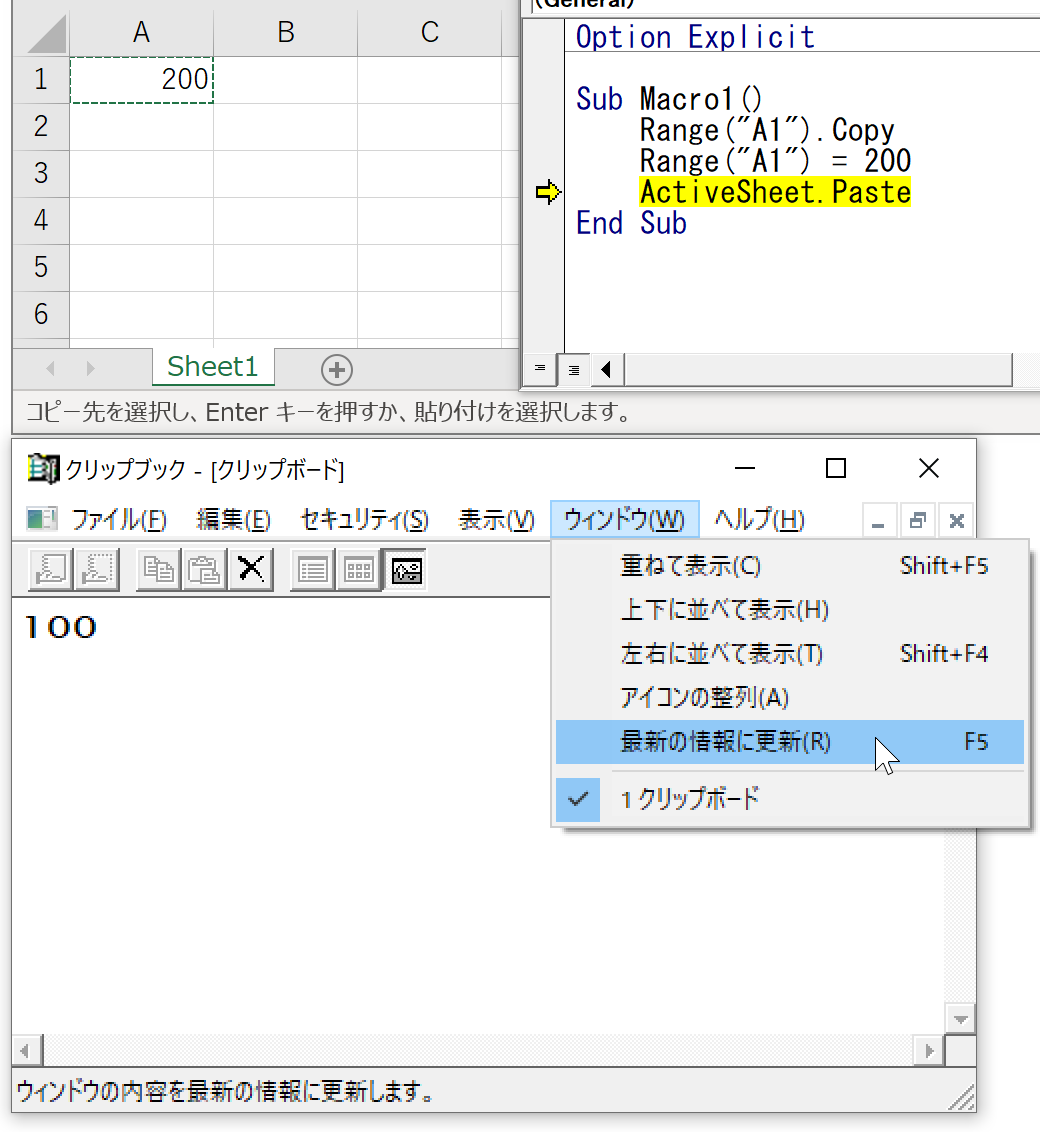Viewport: 1040px width, 1132px height.
Task: Select the Sheet1 tab
Action: pyautogui.click(x=213, y=367)
